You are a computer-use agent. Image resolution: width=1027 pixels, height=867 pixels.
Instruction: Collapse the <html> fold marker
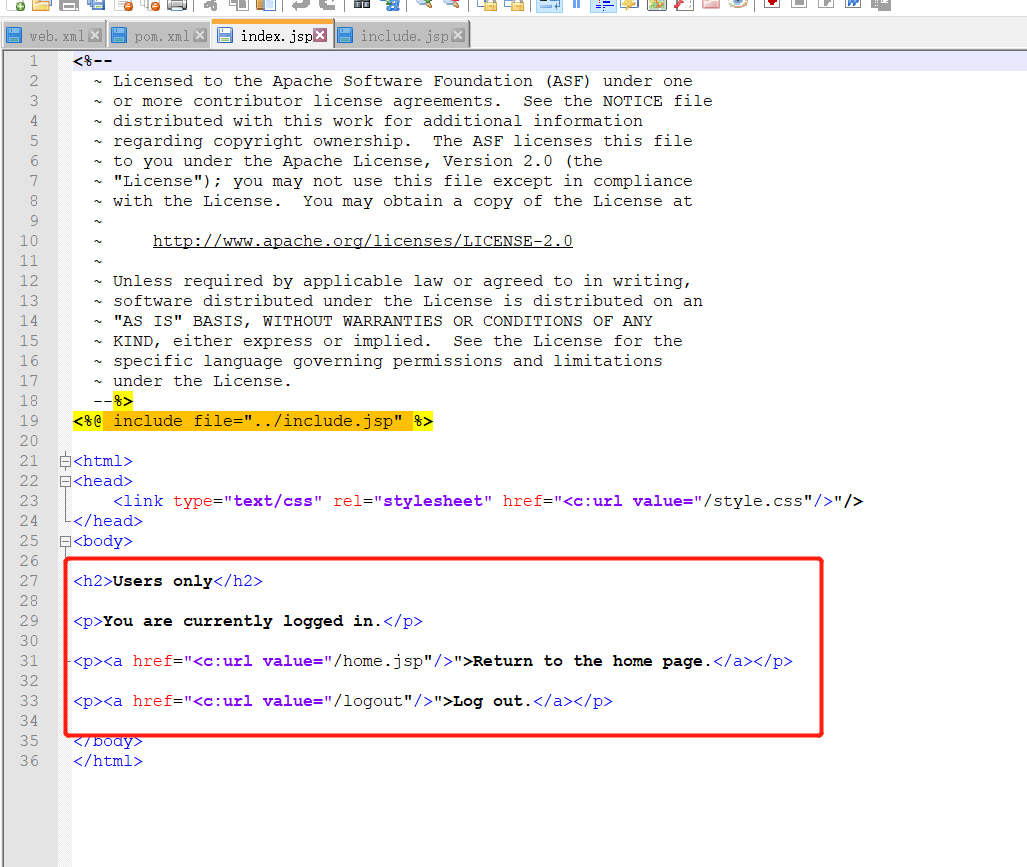click(65, 461)
